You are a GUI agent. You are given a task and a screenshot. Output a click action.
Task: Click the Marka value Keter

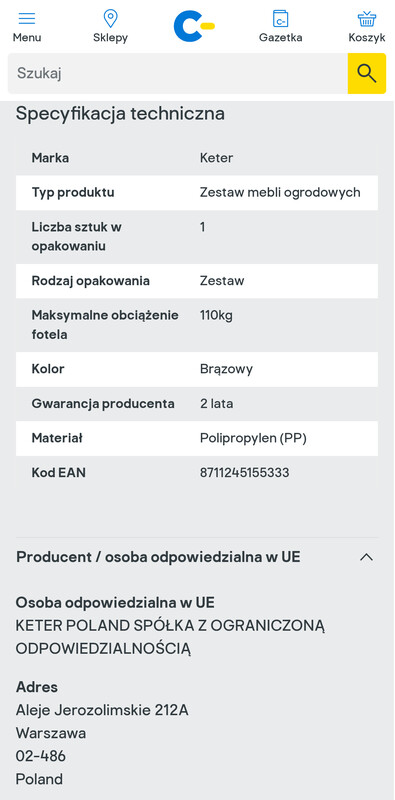click(x=216, y=158)
